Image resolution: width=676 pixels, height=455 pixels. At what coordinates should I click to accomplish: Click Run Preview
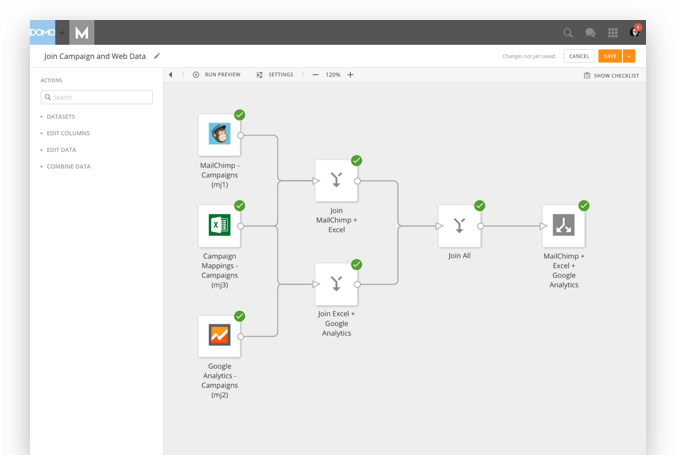[x=217, y=75]
